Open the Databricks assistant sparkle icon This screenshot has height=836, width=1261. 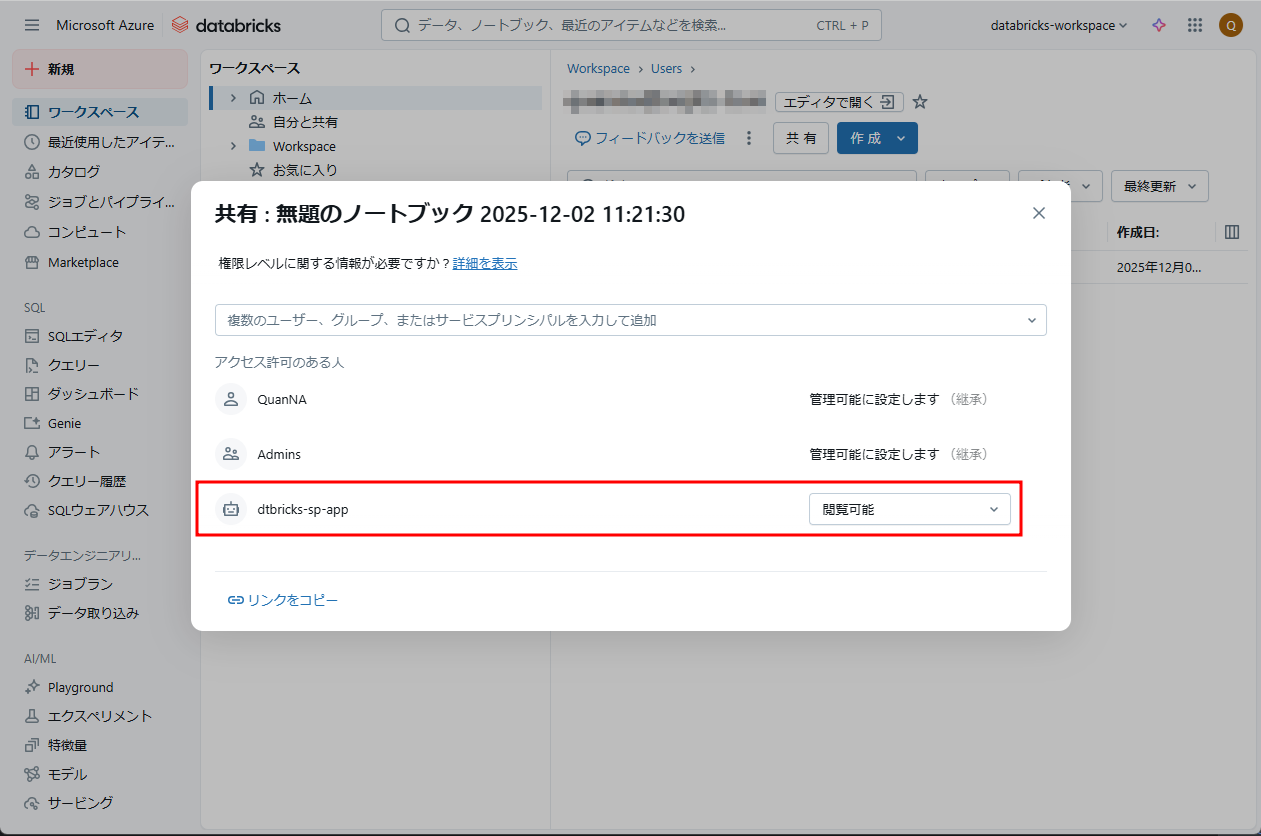point(1159,25)
